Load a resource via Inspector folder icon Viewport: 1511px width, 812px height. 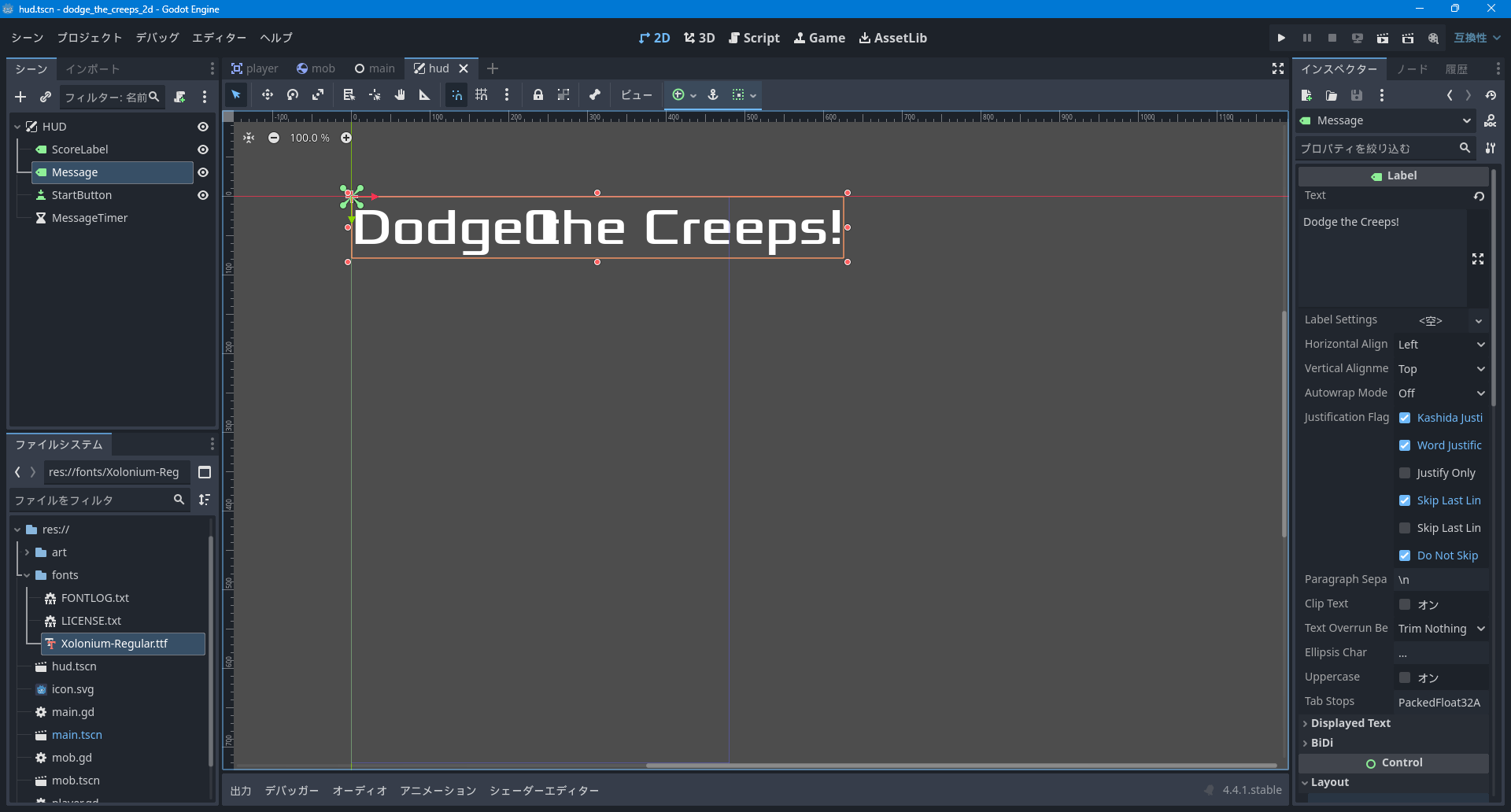tap(1332, 95)
